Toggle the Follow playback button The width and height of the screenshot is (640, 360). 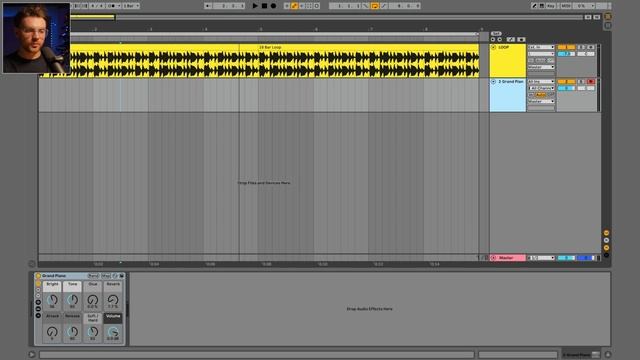pyautogui.click(x=208, y=6)
